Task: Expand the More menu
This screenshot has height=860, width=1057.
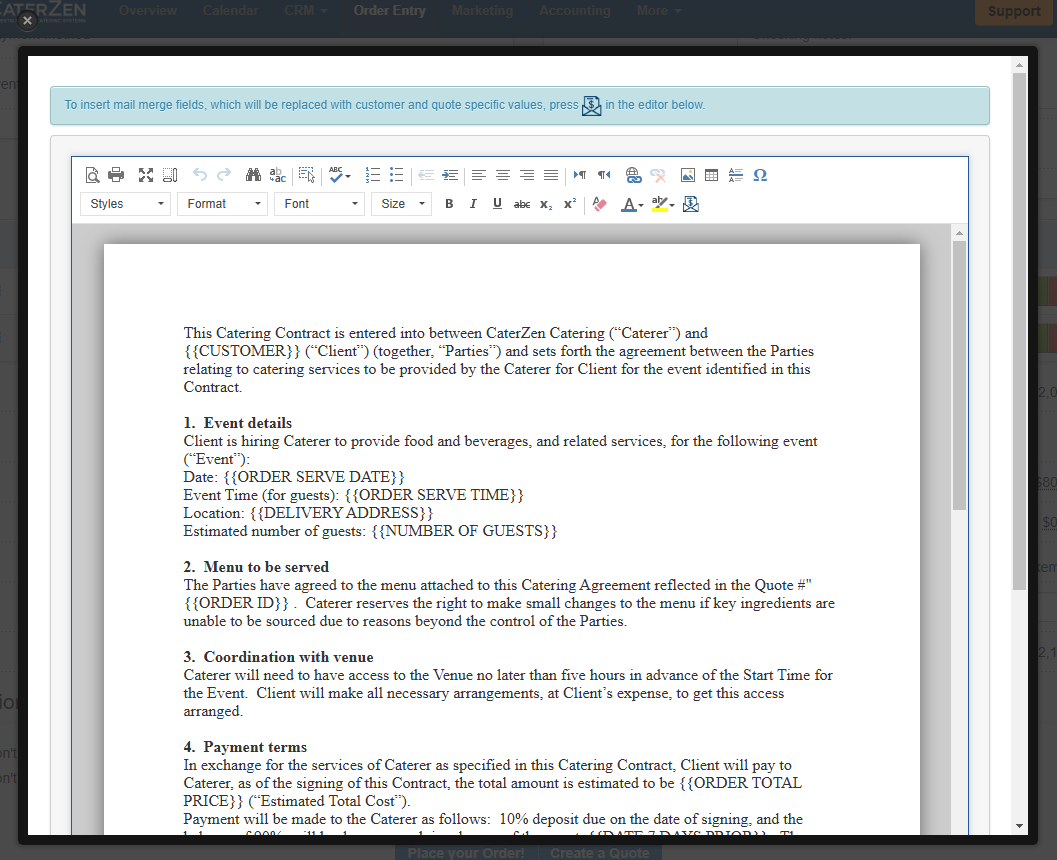Action: point(659,11)
